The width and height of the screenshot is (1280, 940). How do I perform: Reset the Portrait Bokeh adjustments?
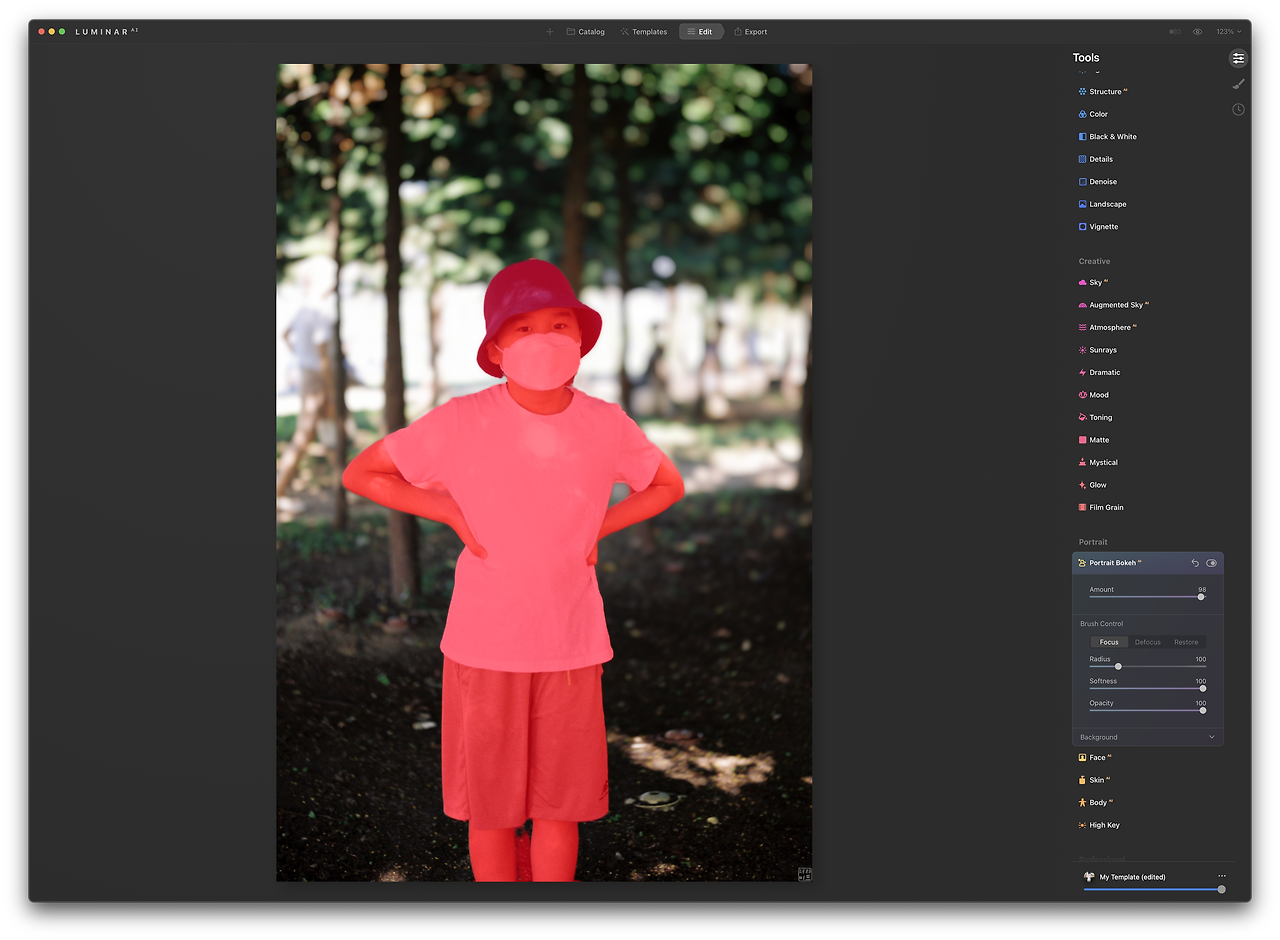coord(1195,563)
